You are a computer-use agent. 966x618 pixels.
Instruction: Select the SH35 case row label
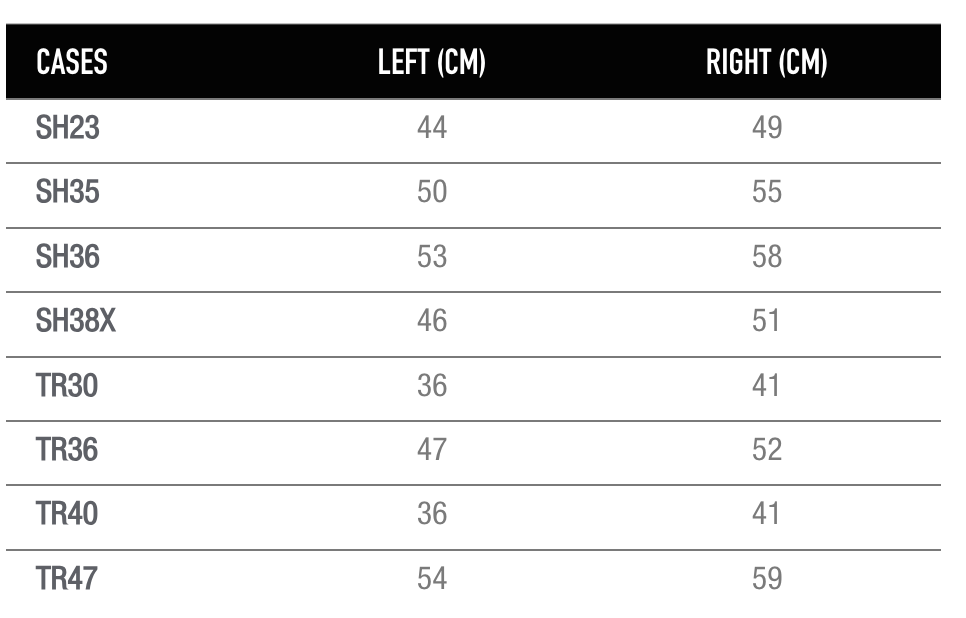click(67, 192)
